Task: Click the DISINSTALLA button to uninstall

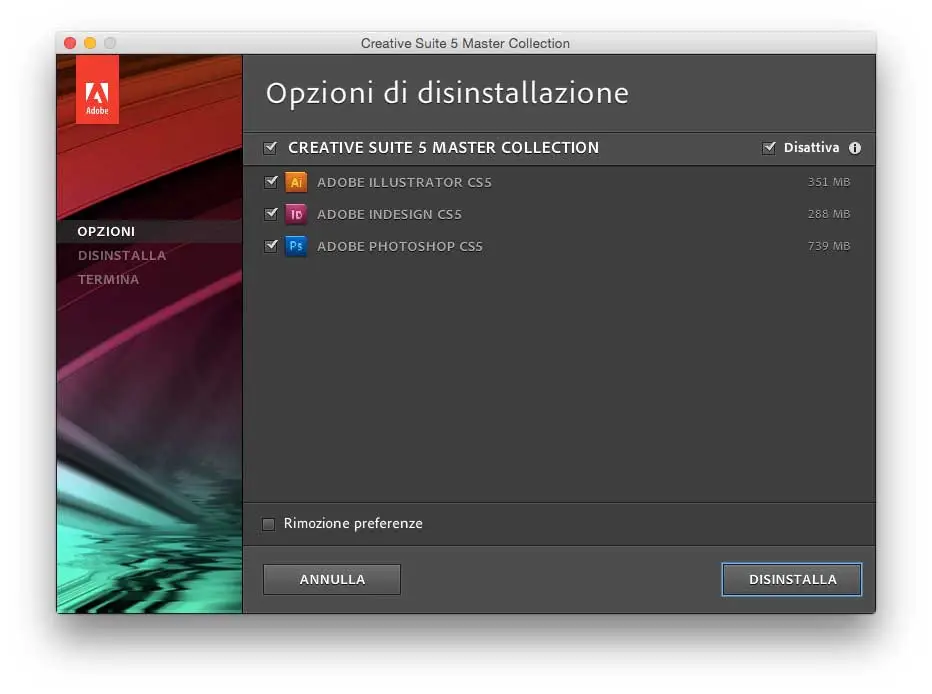Action: click(791, 579)
